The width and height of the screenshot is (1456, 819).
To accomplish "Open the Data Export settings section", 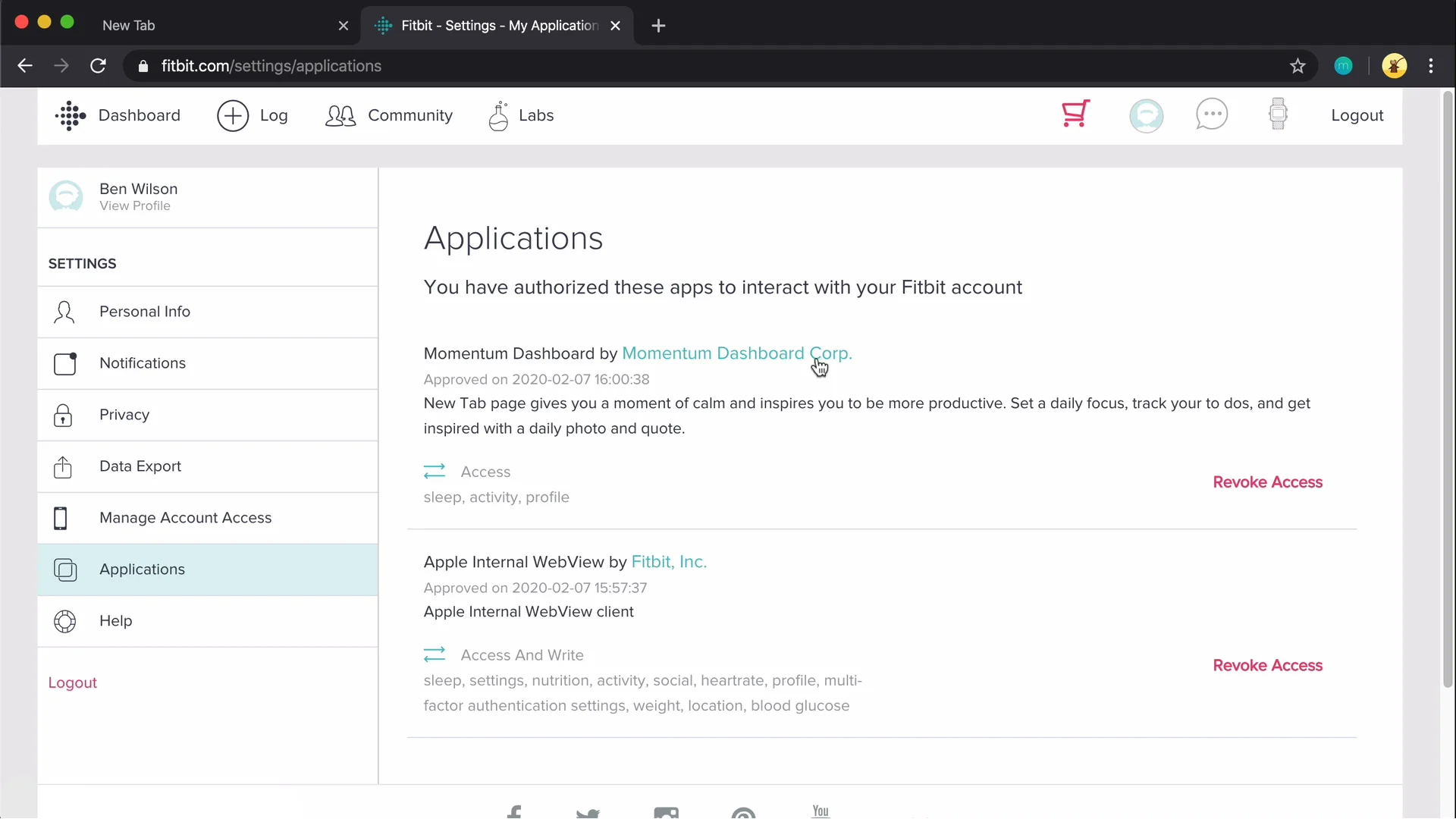I will click(x=140, y=466).
